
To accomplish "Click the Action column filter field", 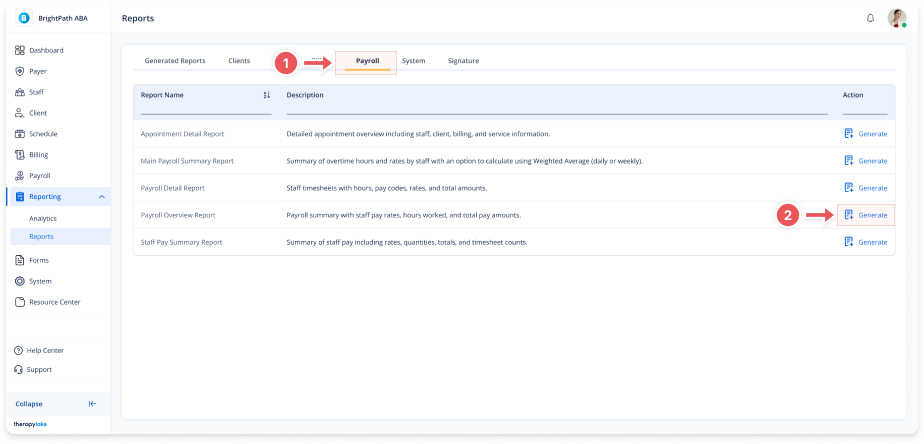I will (x=865, y=109).
